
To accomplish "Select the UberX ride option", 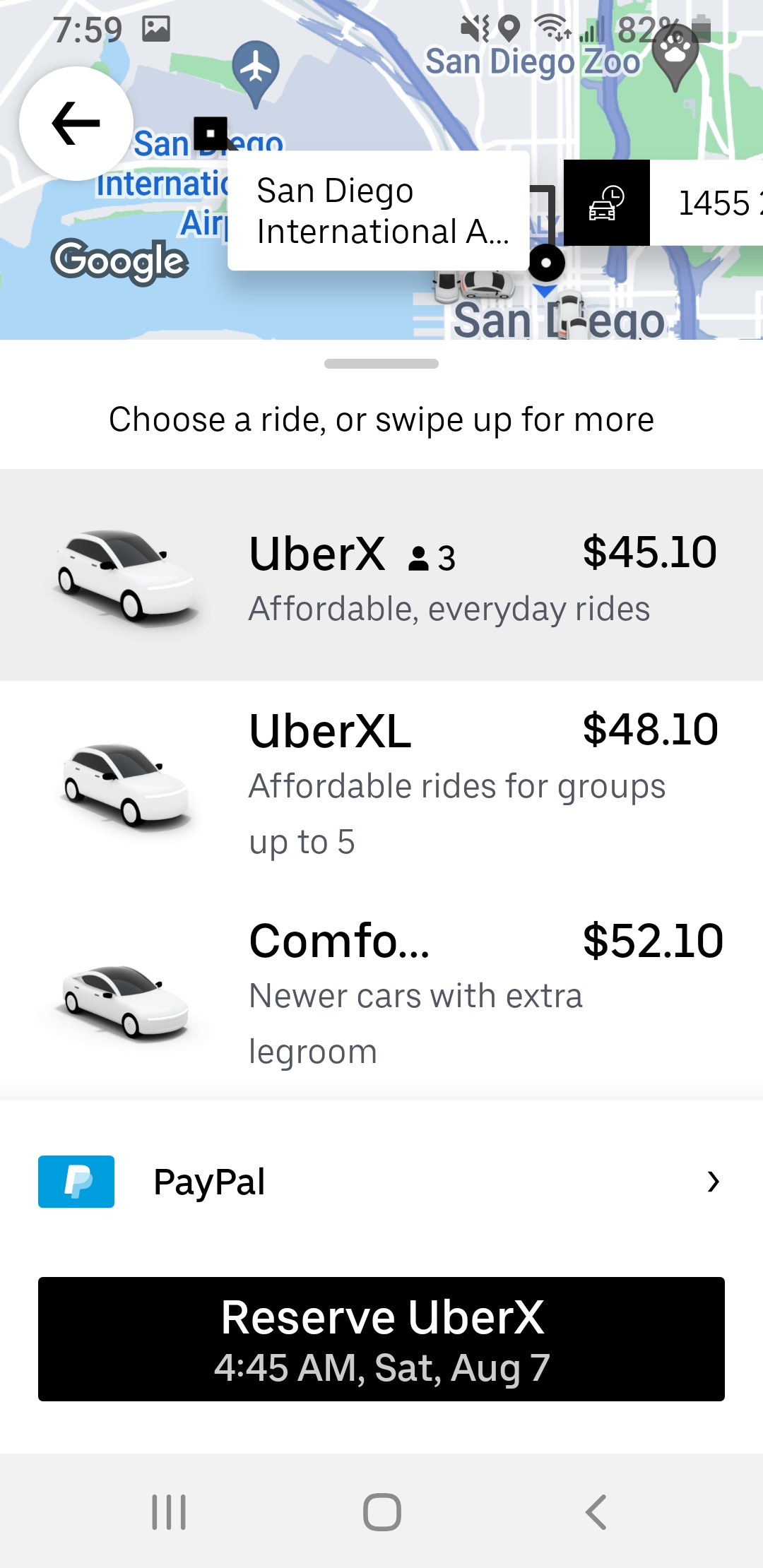I will pos(452,576).
